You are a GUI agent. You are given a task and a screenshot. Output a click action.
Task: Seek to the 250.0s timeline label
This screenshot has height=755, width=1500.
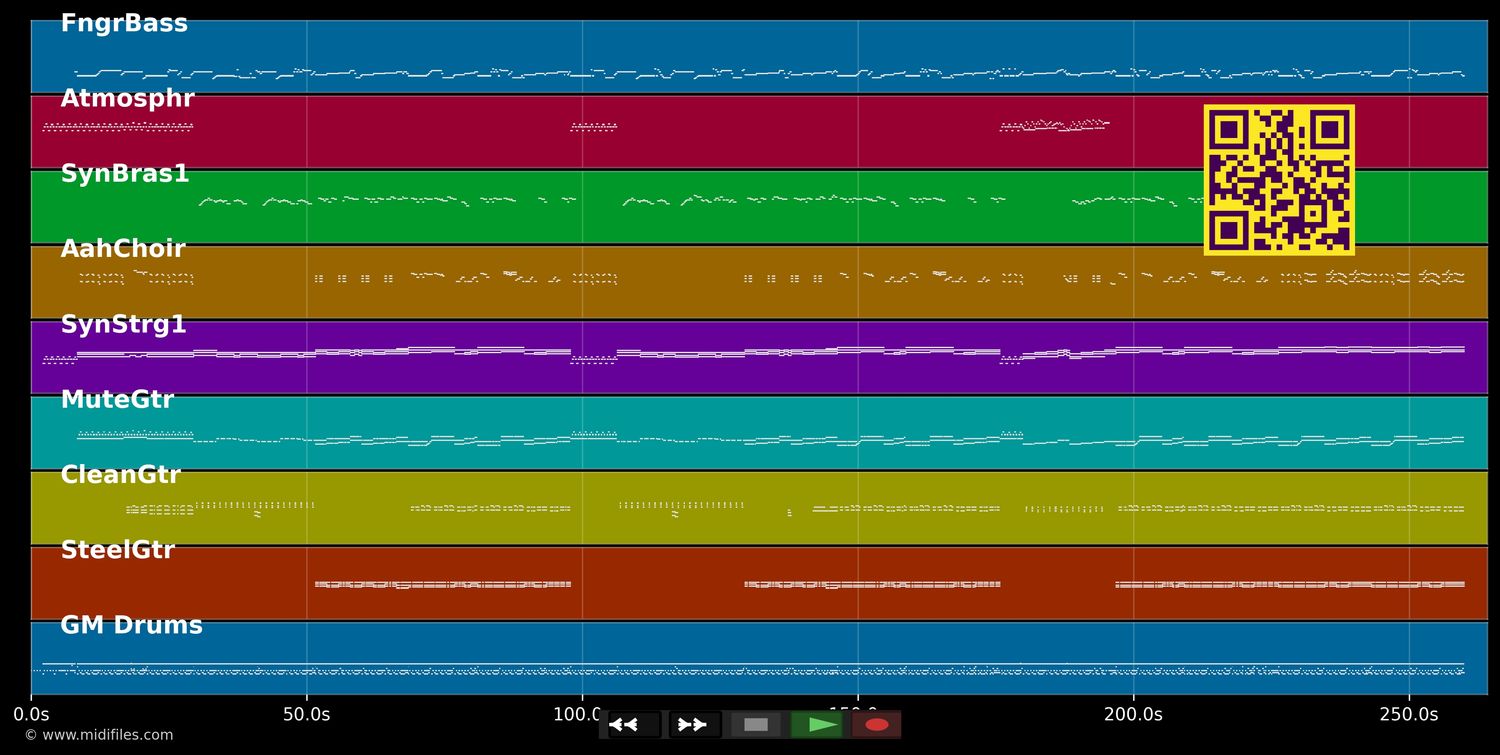[1409, 714]
